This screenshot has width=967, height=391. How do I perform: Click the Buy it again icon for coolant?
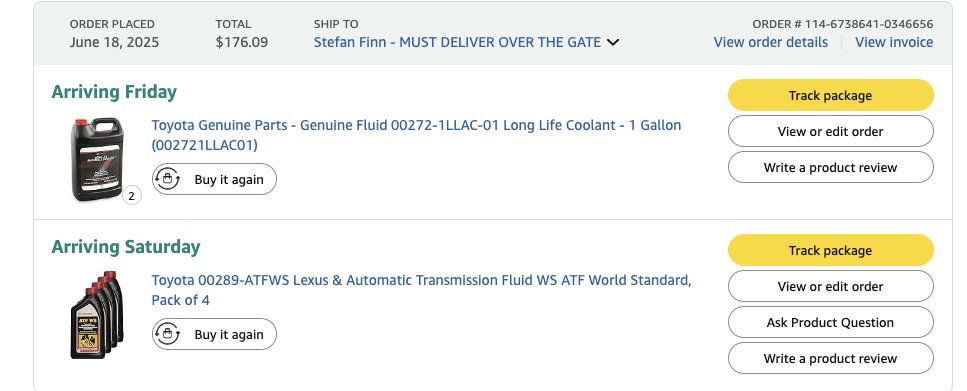point(167,179)
